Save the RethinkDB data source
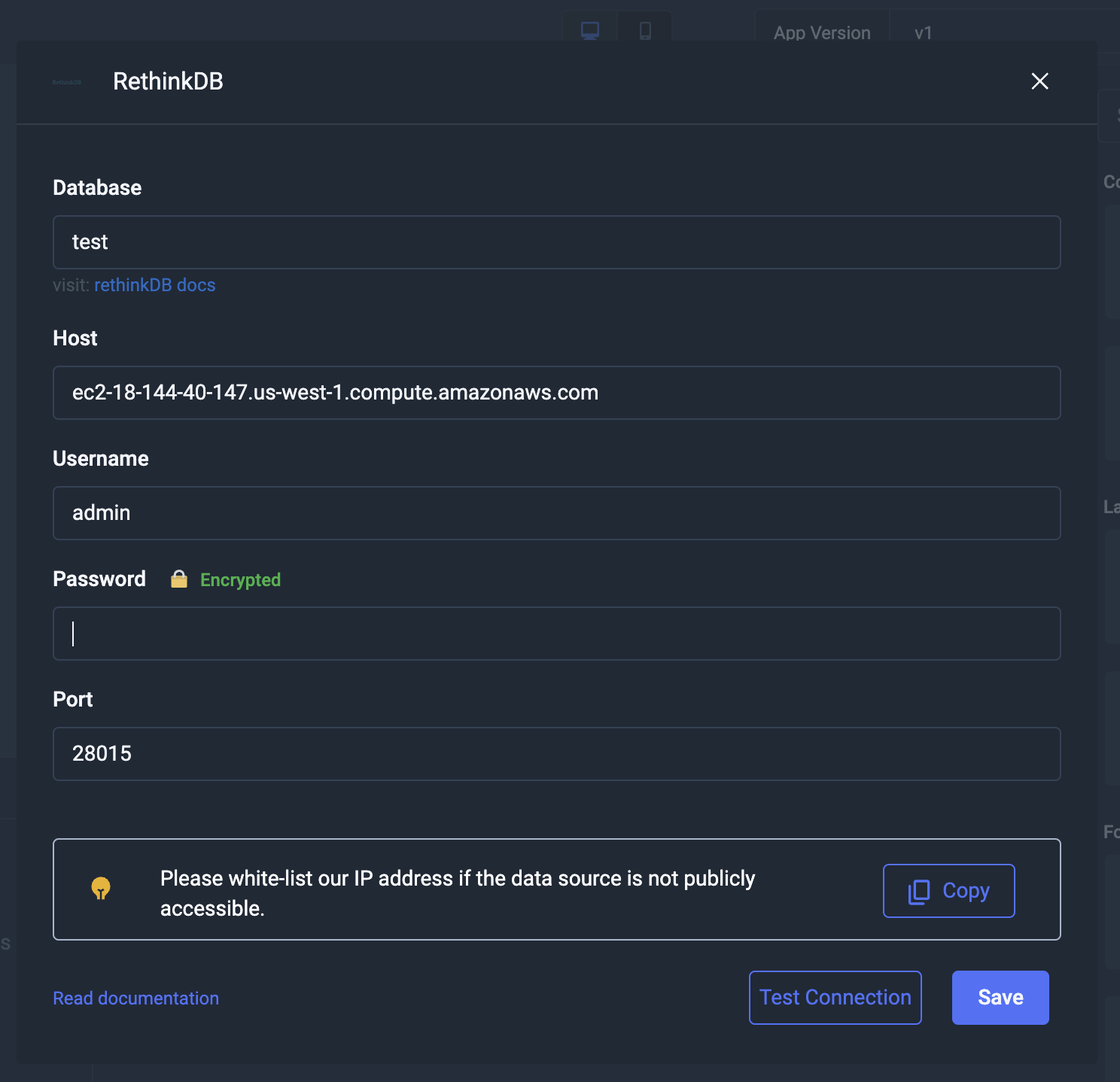This screenshot has width=1120, height=1082. pos(1000,998)
